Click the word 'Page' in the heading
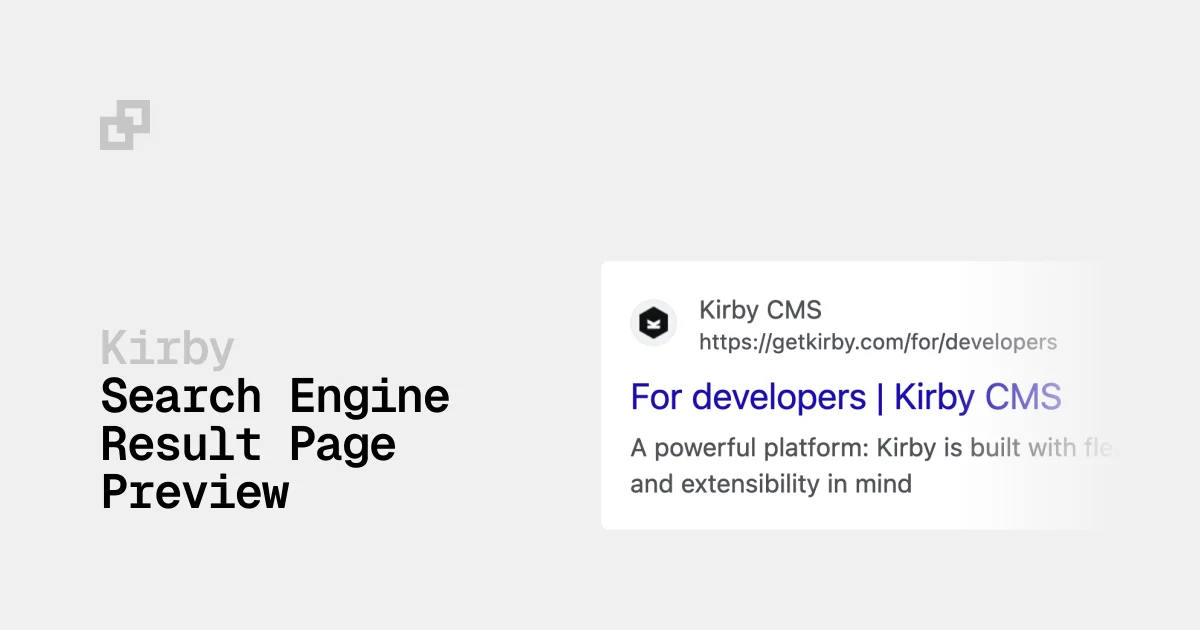The width and height of the screenshot is (1200, 630). pos(342,444)
